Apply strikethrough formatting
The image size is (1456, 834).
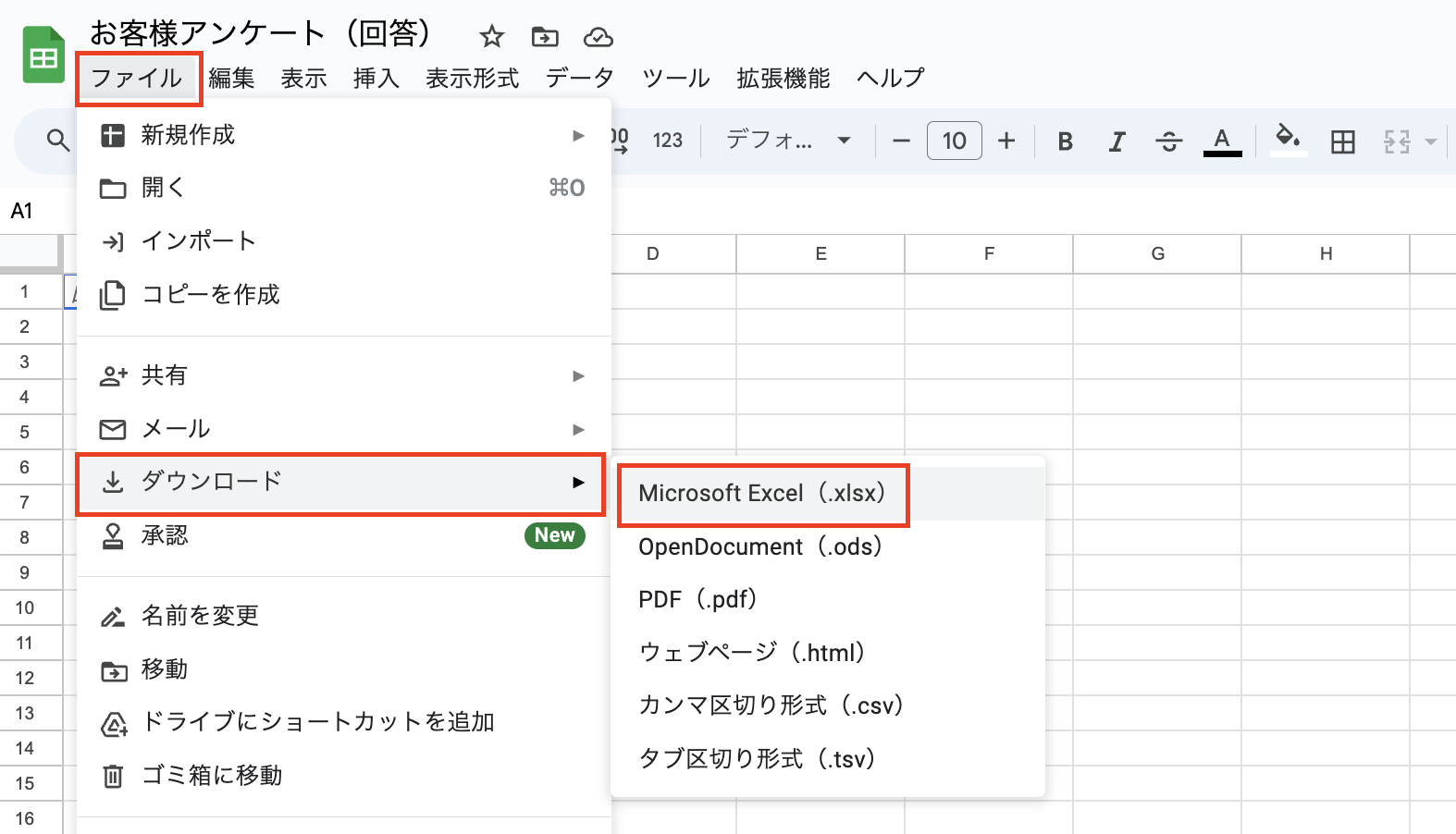pos(1168,141)
